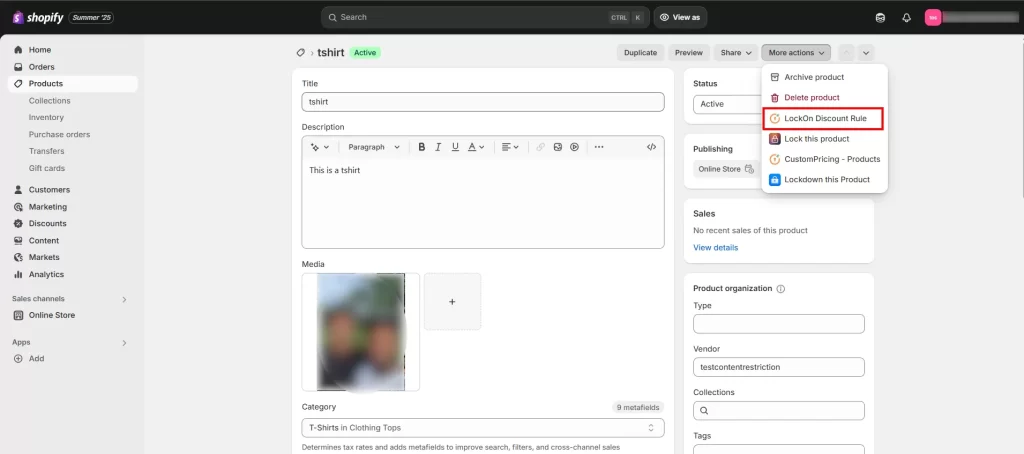Switch description editor to HTML view
Screen dimensions: 1024x454
[x=651, y=147]
